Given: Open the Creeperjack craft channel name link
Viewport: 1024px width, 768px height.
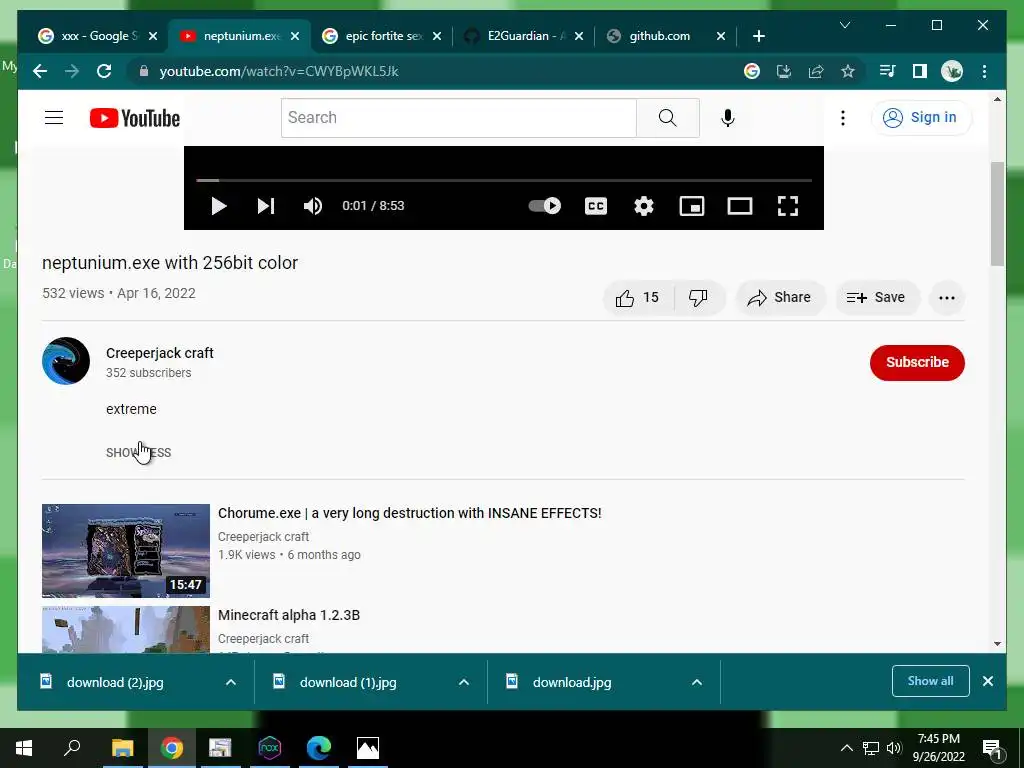Looking at the screenshot, I should 160,353.
